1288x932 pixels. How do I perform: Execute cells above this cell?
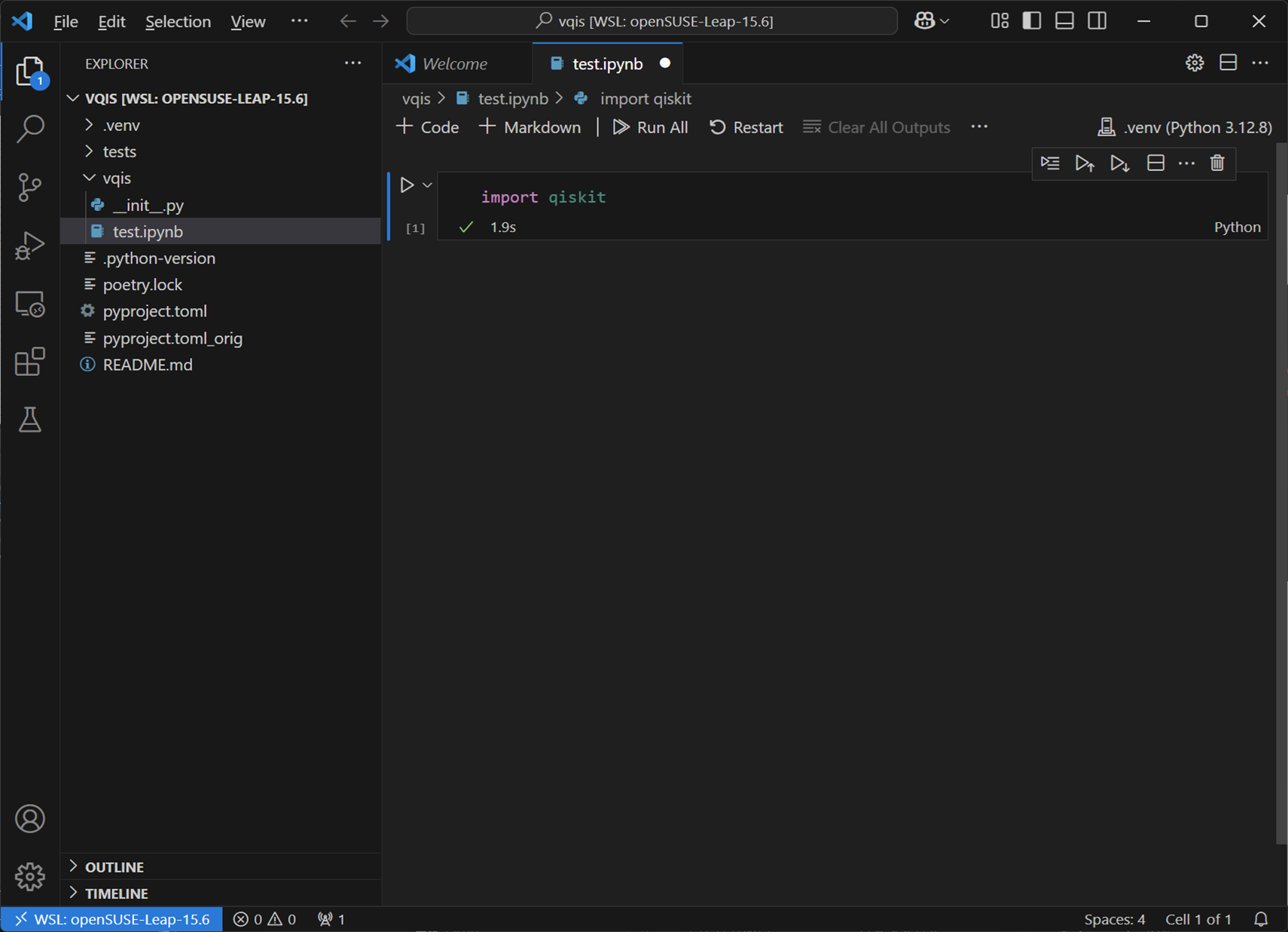tap(1085, 163)
